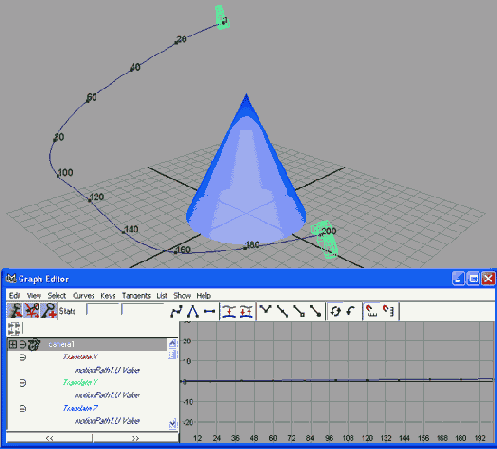
Task: Select the blue cone in viewport
Action: [x=246, y=173]
